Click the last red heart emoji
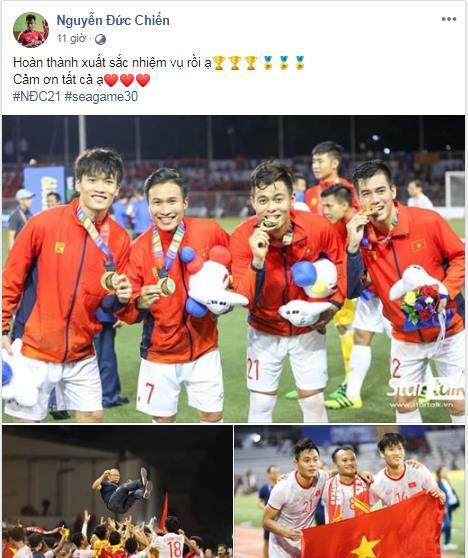 pos(143,80)
